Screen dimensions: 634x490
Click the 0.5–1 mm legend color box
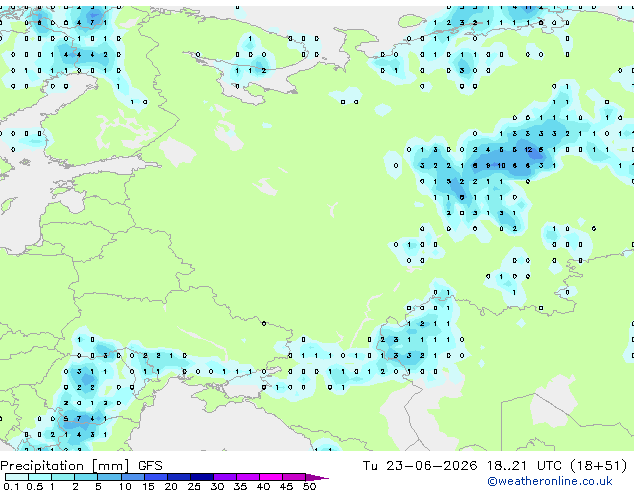[40, 477]
